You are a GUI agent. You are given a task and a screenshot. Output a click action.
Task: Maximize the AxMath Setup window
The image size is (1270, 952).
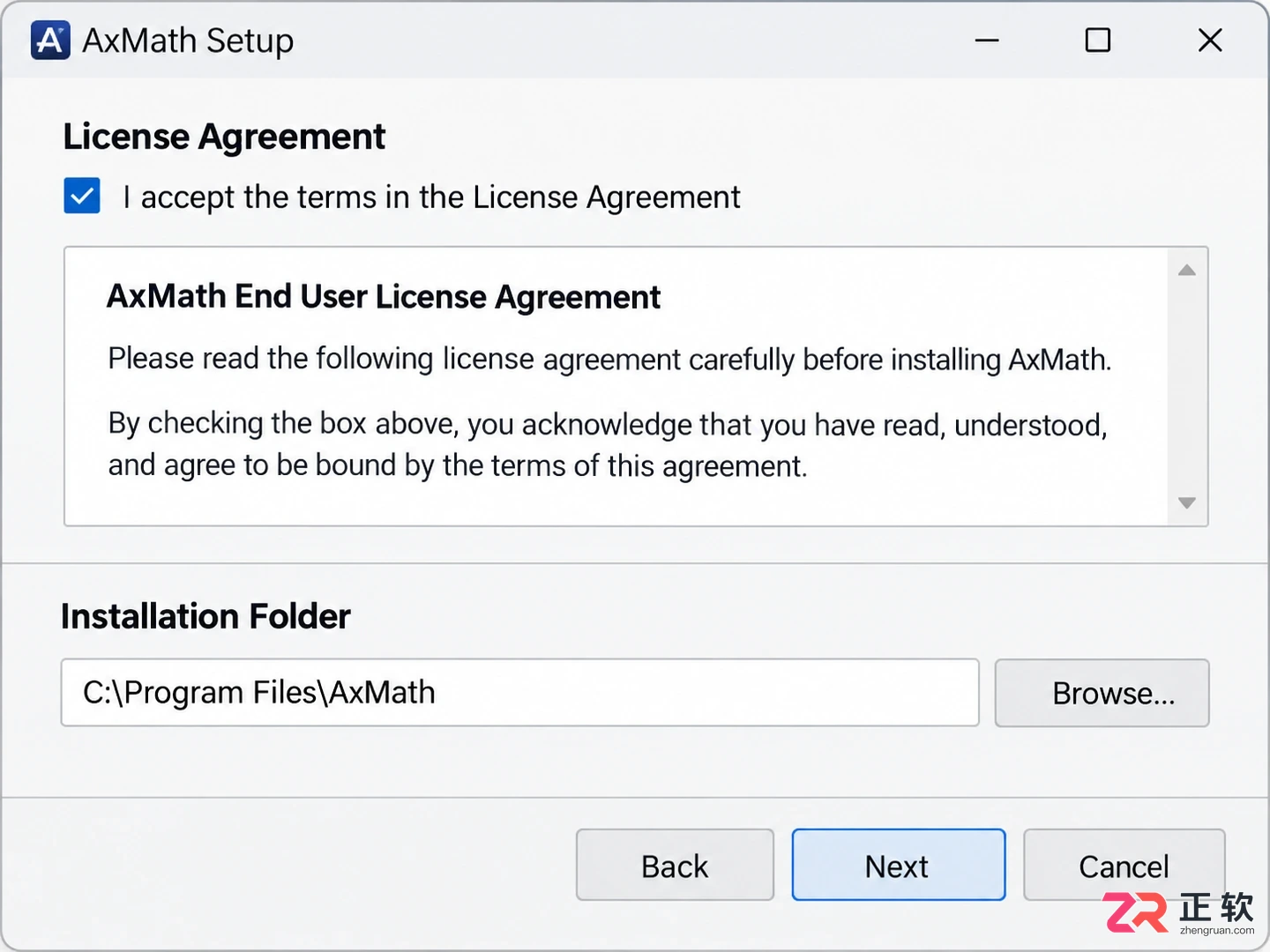click(1098, 41)
